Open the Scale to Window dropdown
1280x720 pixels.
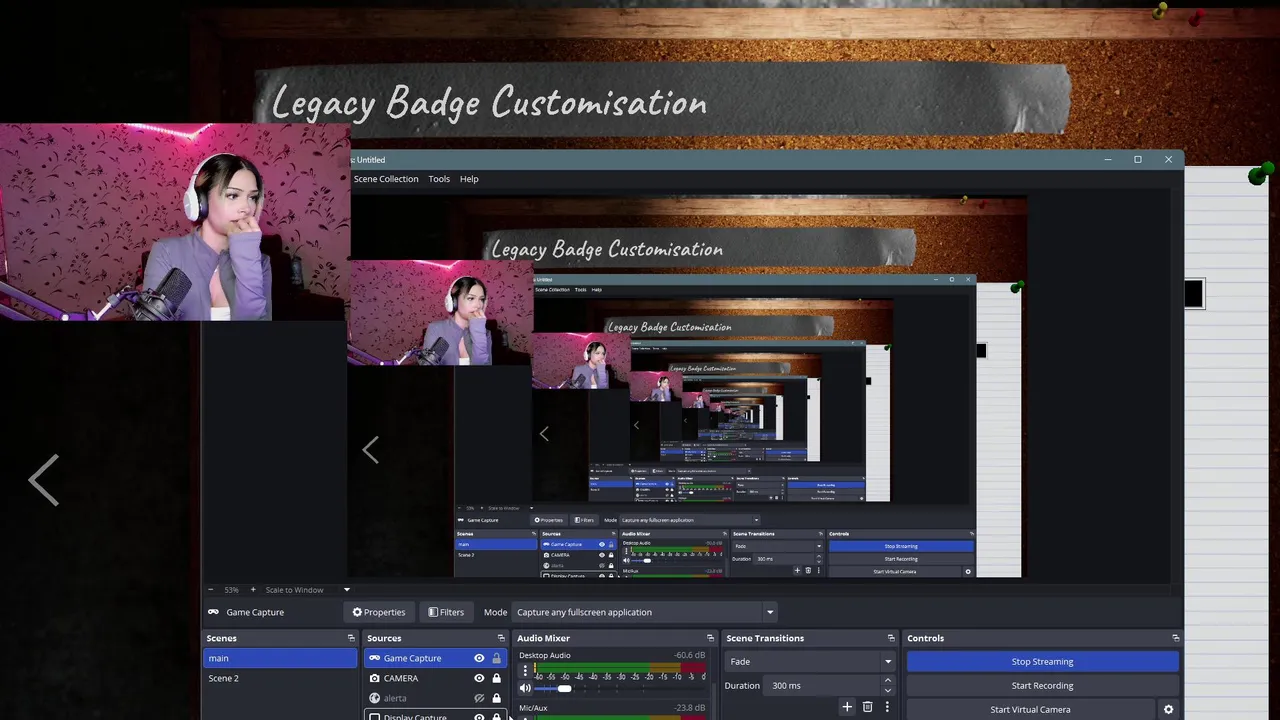tap(308, 590)
